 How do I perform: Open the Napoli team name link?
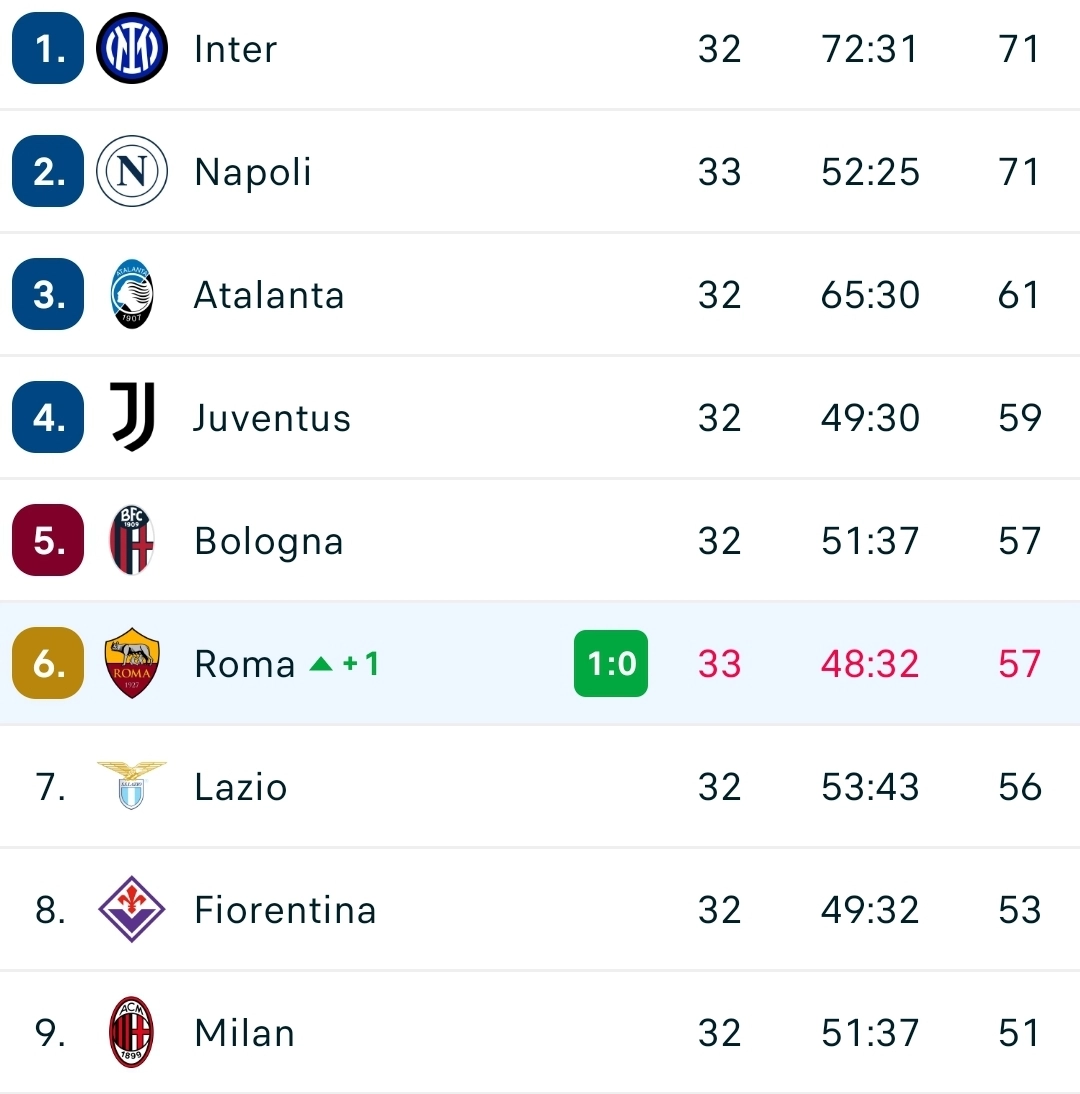253,172
